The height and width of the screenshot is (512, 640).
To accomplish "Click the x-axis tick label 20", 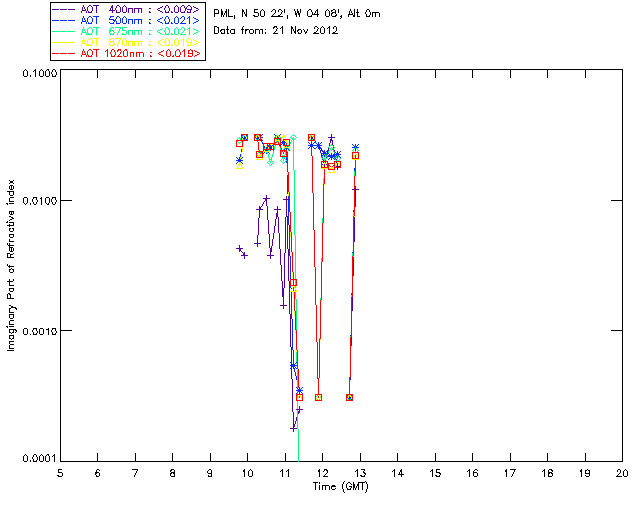I will pyautogui.click(x=622, y=473).
